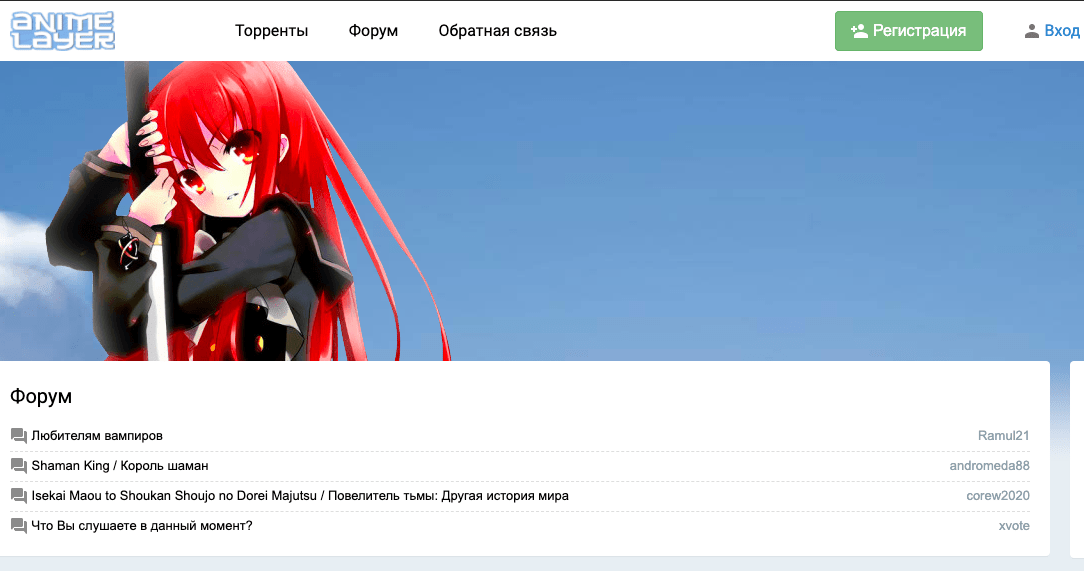The image size is (1084, 571).
Task: Open Что Вы слушаете в данный момент thread
Action: pyautogui.click(x=142, y=526)
